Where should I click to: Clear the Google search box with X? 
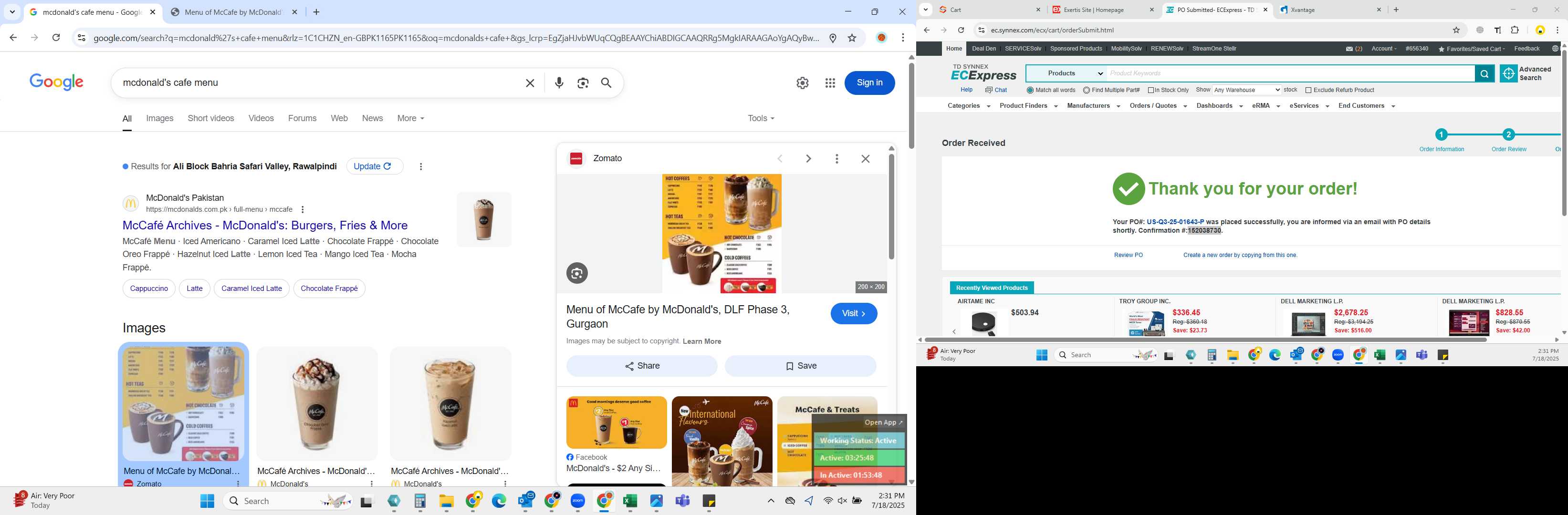click(530, 82)
